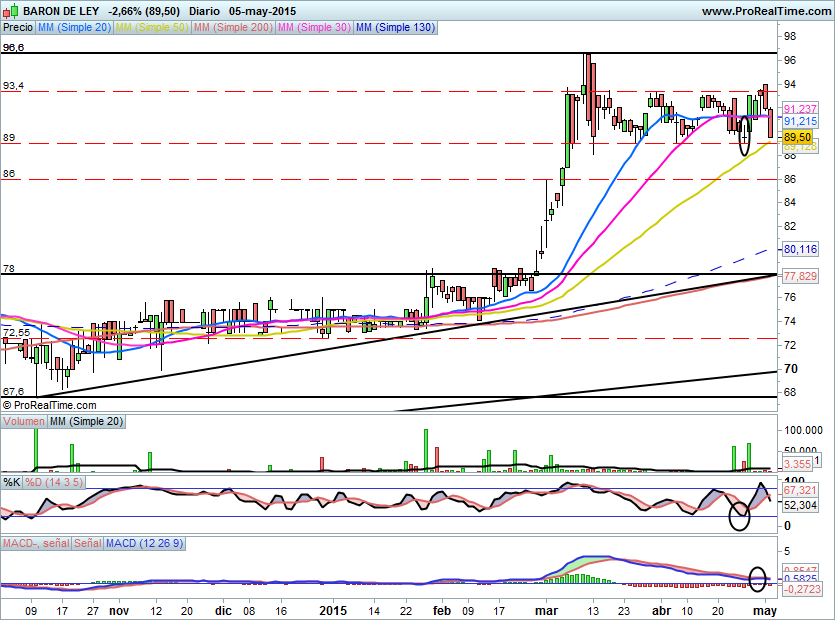Click the highlighted 89,50 current price tag
Screen dimensions: 835x620
click(x=797, y=137)
